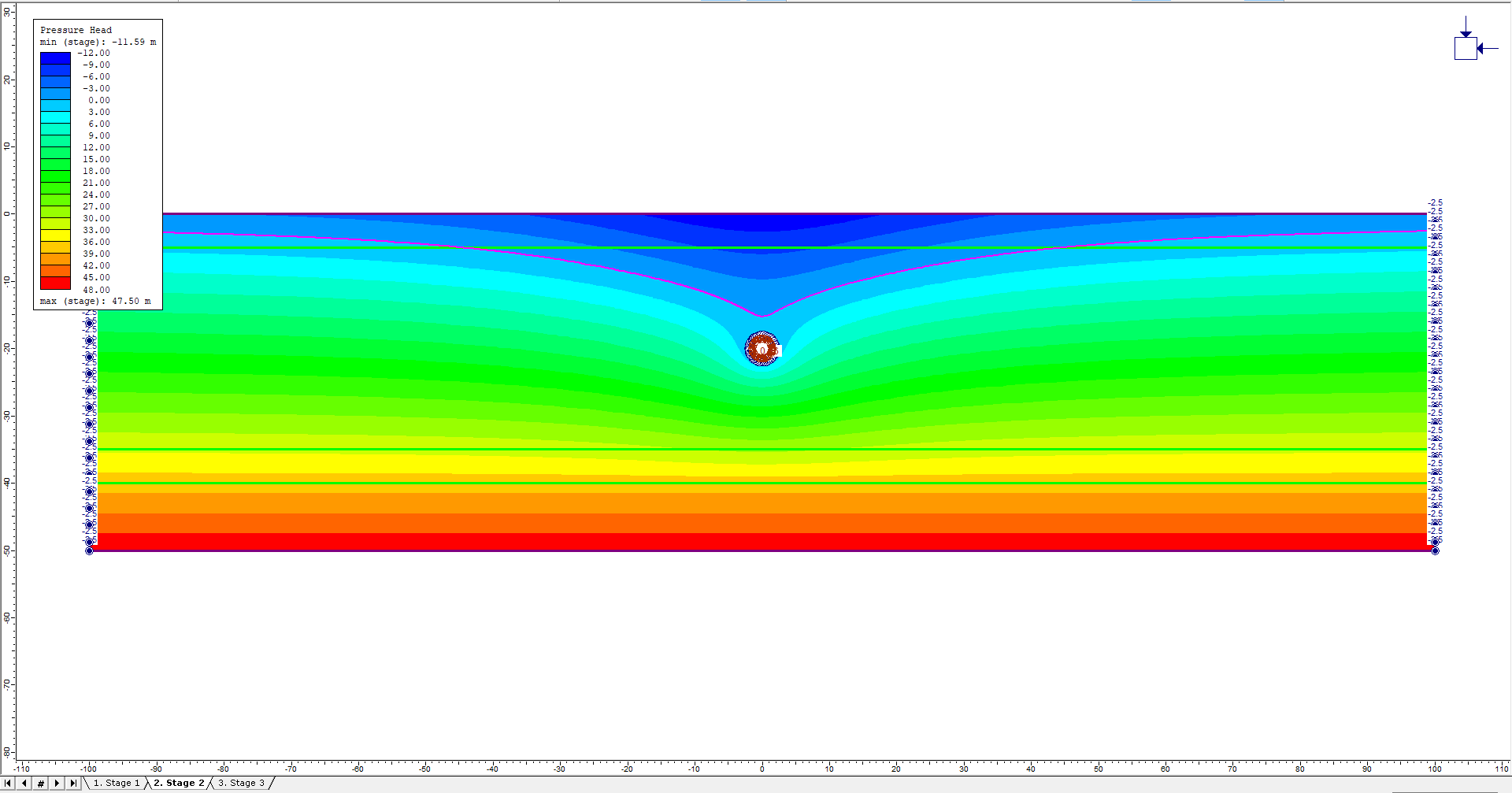Select the excavated tunnel in the model center

coord(761,349)
